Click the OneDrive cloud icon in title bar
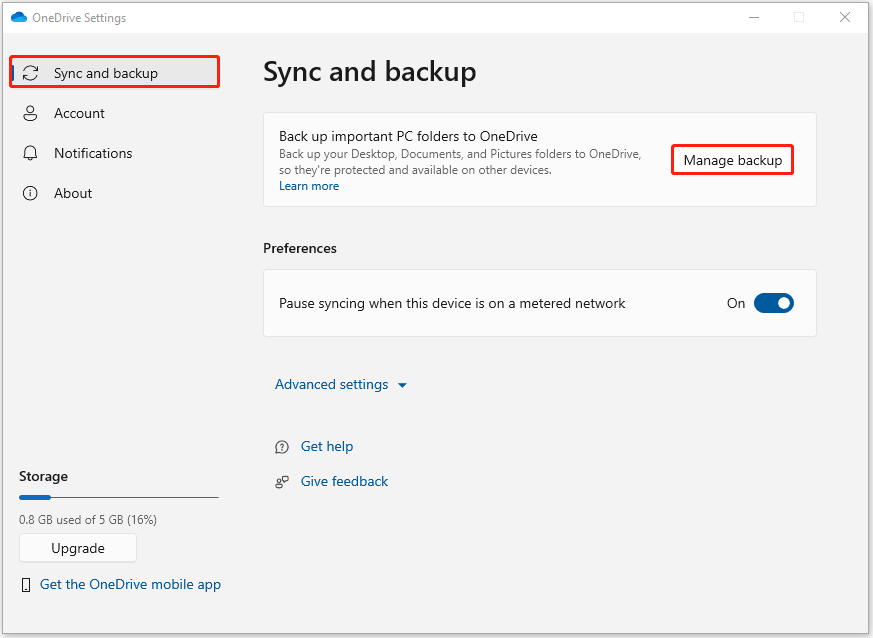Screen dimensions: 873x638 pos(19,17)
